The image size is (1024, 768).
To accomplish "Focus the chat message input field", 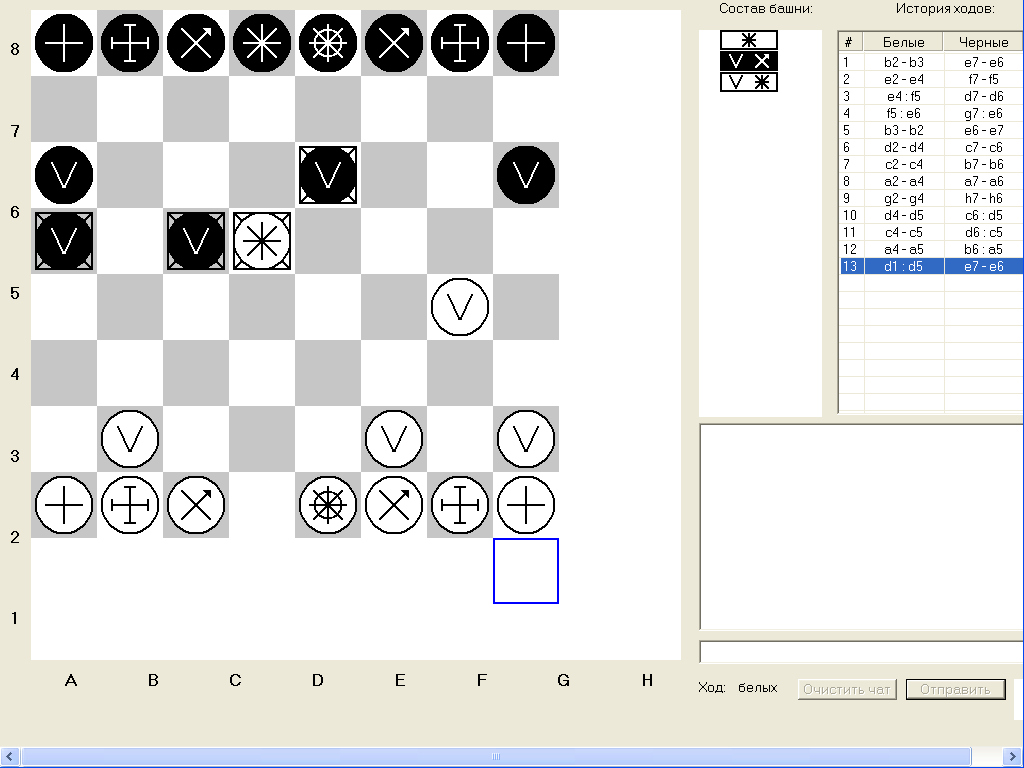I will point(861,652).
